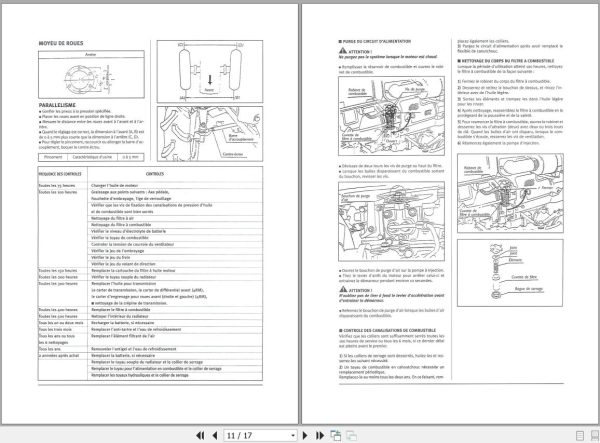The width and height of the screenshot is (600, 443).
Task: Jump to the last page
Action: tap(320, 435)
